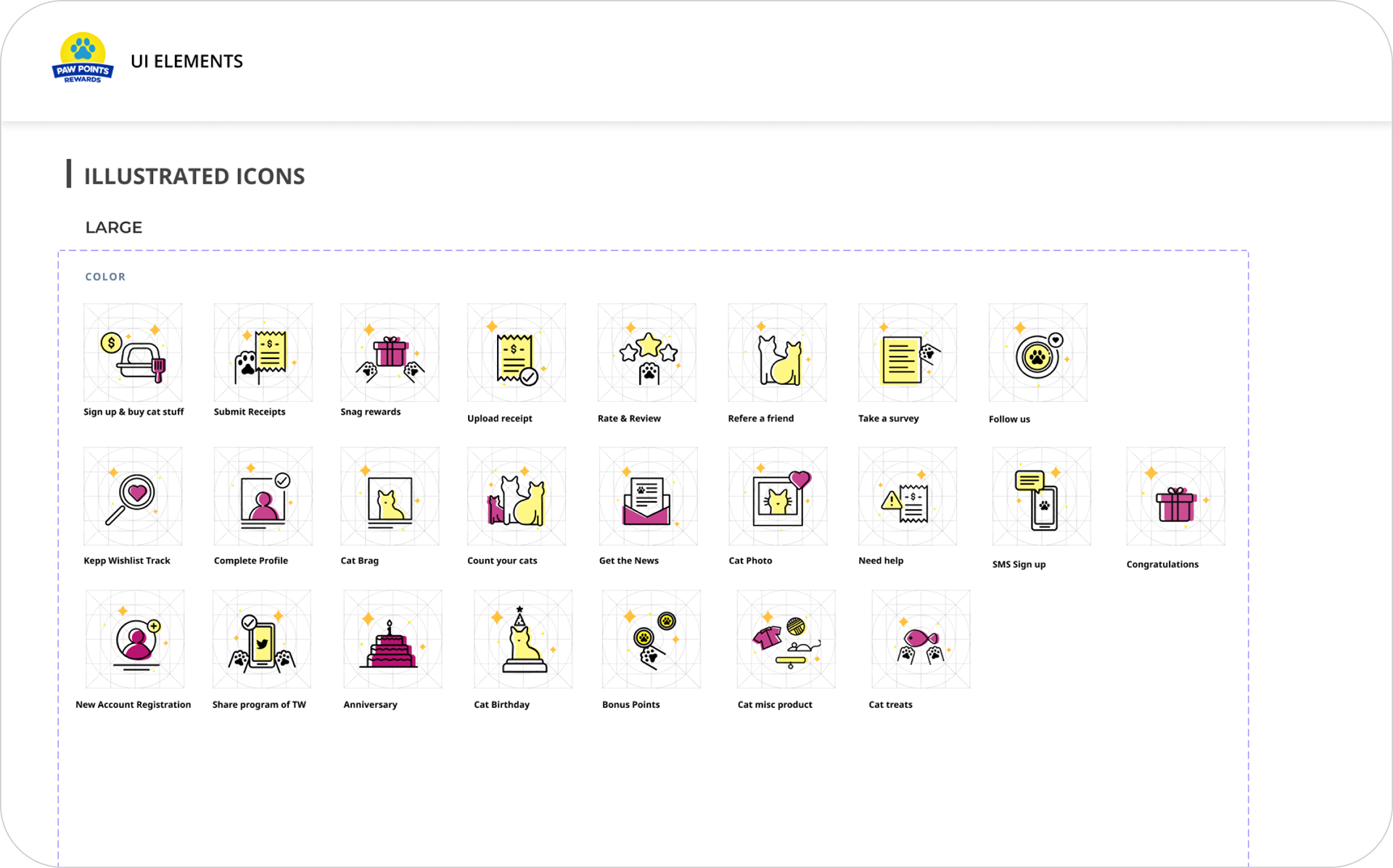Screen dimensions: 1393x868
Task: Select the Upload receipt icon
Action: 517,353
